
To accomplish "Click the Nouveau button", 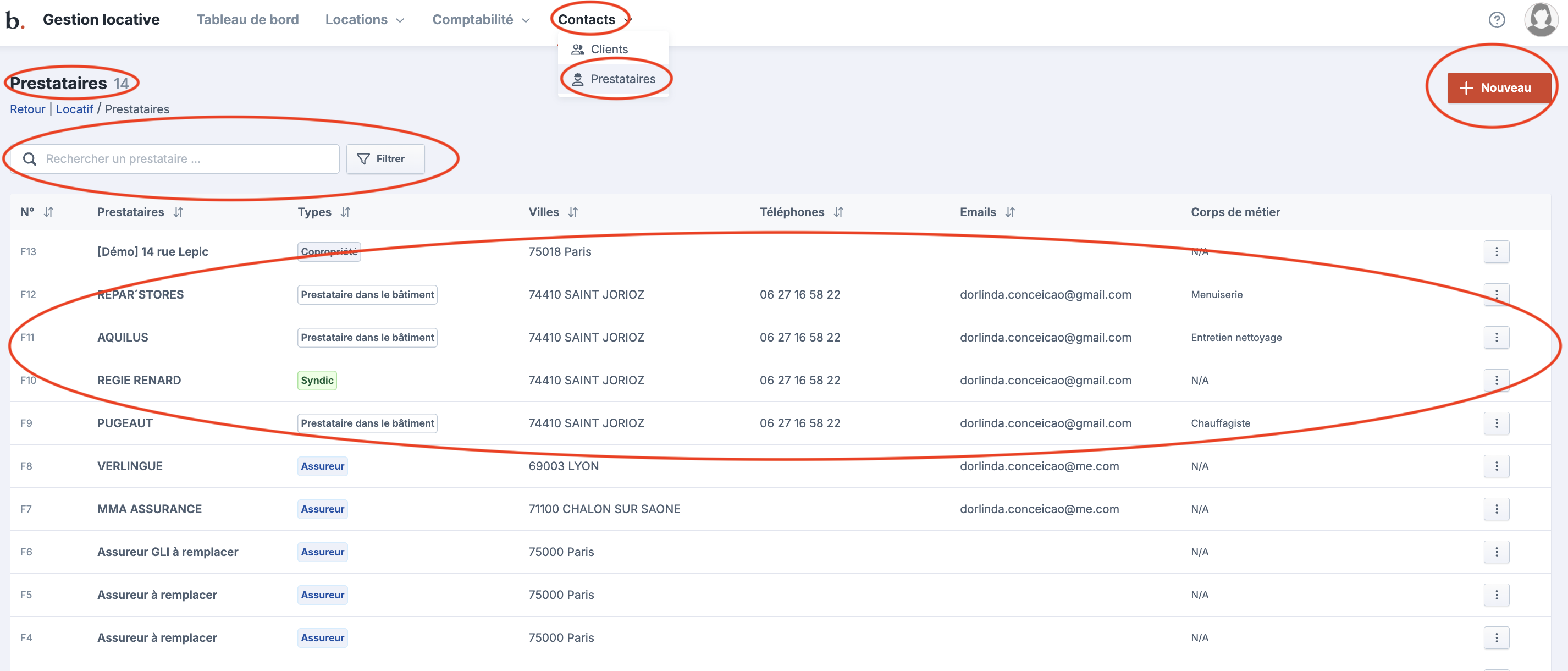I will pyautogui.click(x=1498, y=87).
